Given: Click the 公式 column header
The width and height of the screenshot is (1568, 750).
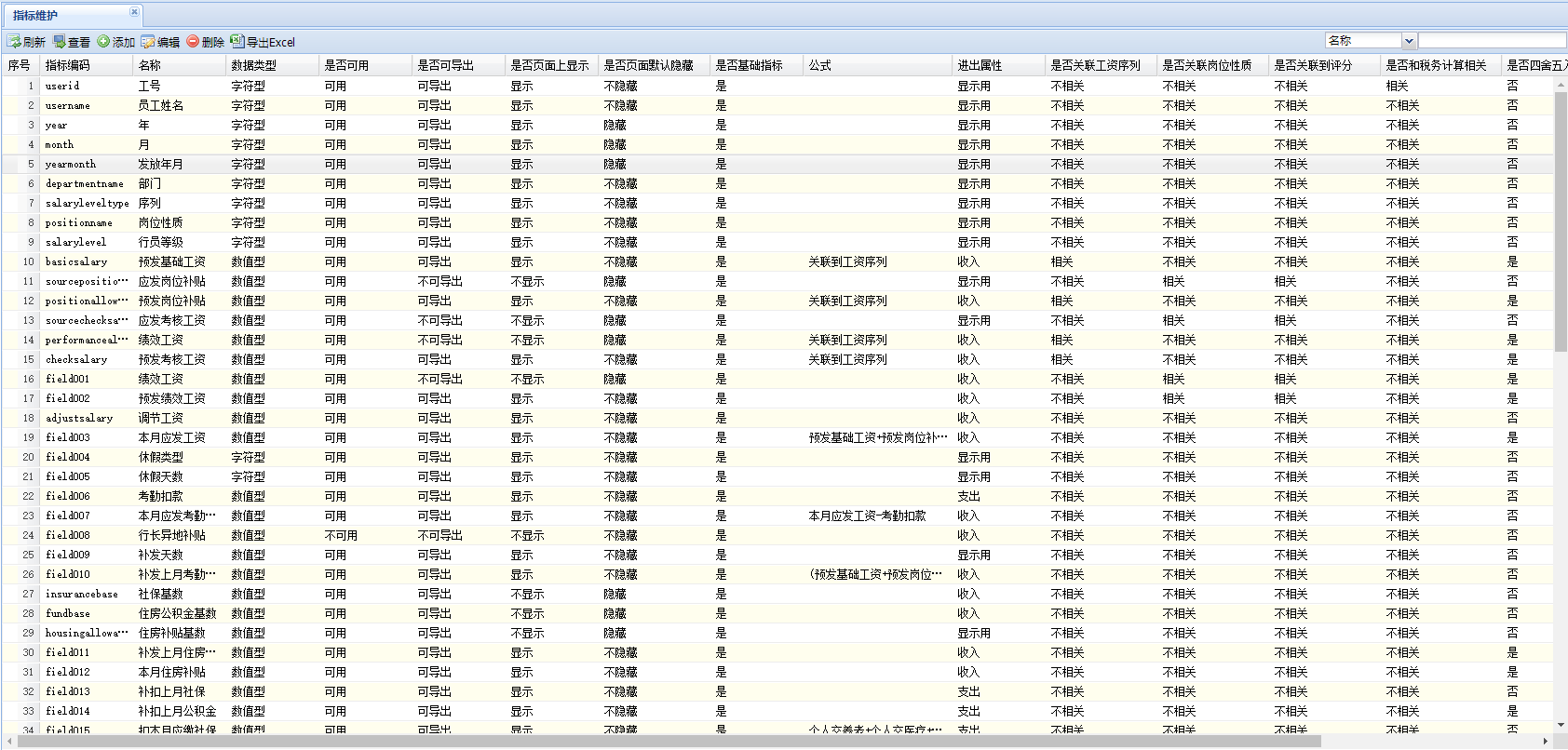Looking at the screenshot, I should click(820, 65).
